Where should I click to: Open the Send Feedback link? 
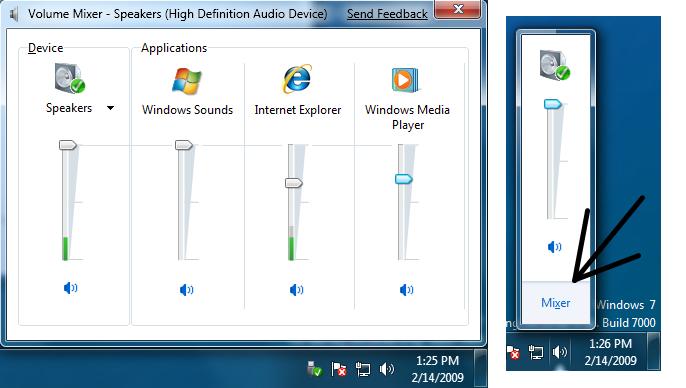(x=387, y=14)
